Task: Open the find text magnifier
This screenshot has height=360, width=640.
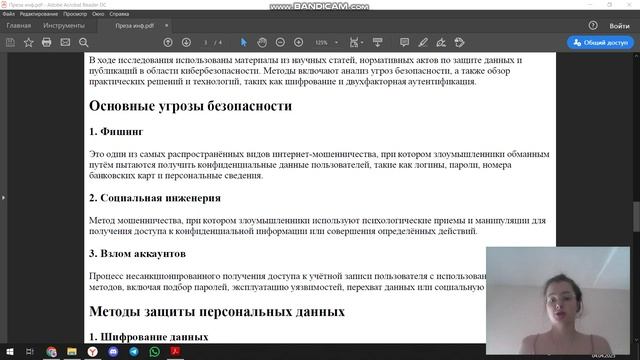Action: point(84,42)
